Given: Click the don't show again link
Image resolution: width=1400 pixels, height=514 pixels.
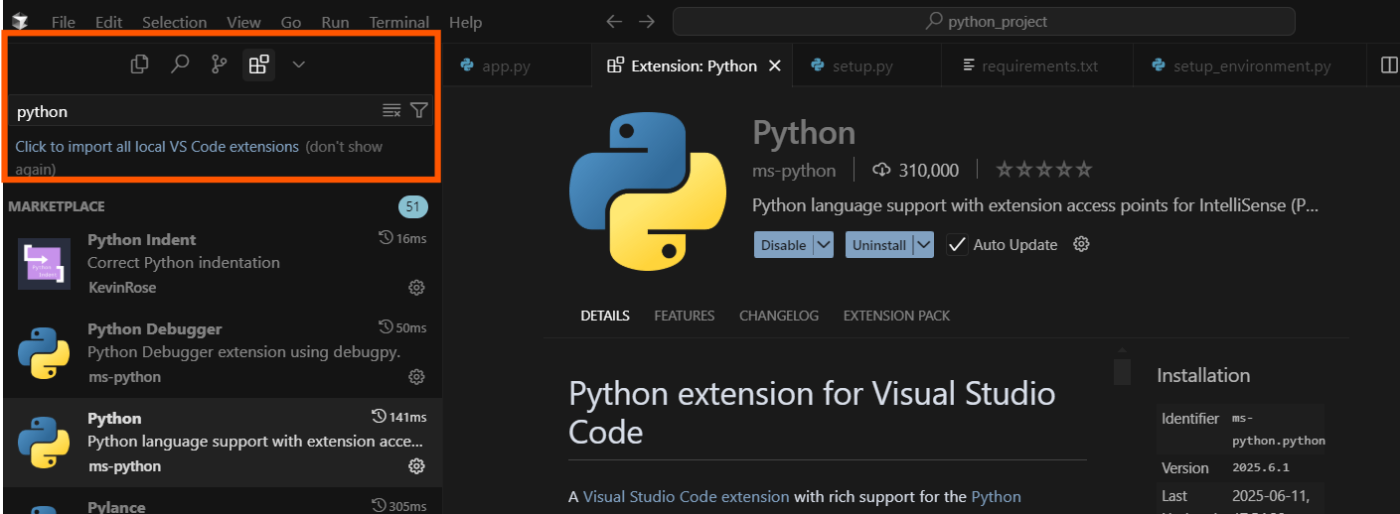Looking at the screenshot, I should click(x=199, y=158).
